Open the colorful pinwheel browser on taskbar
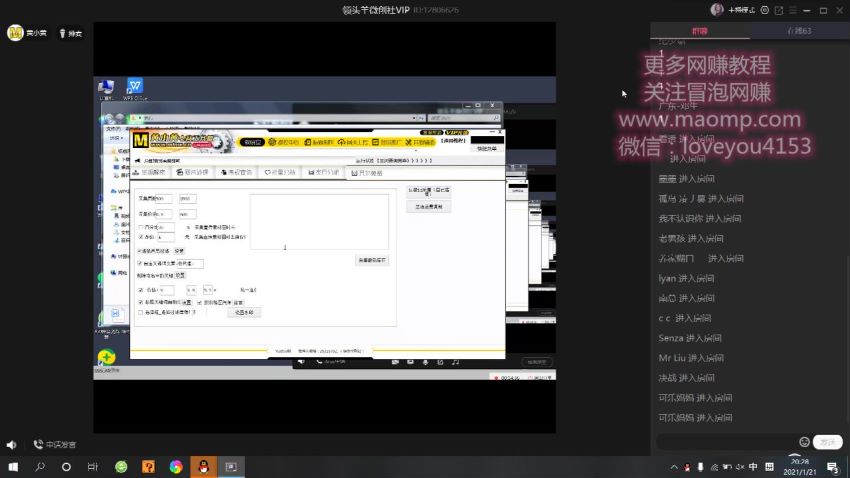The image size is (850, 478). tap(176, 467)
